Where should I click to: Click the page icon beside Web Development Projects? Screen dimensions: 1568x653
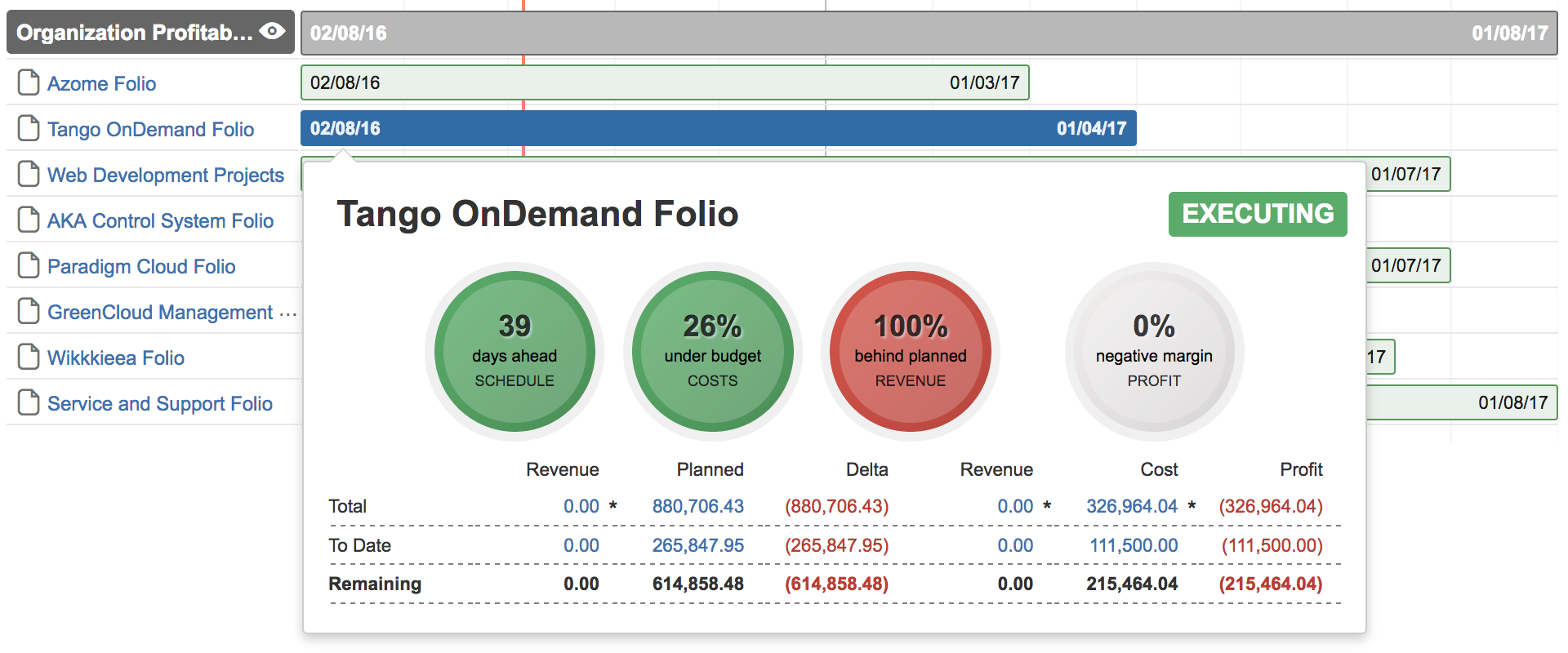pos(29,174)
